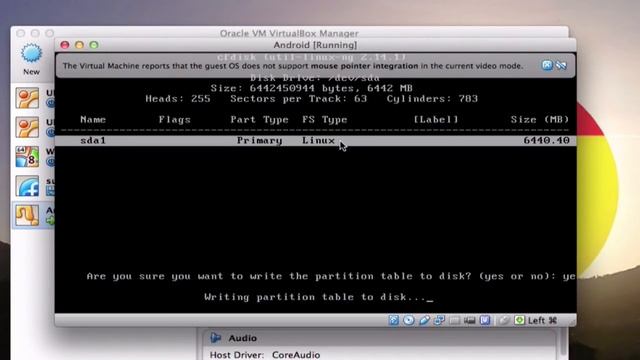640x360 pixels.
Task: Select the second Ubuntu VM icon in Manager list
Action: [x=27, y=127]
